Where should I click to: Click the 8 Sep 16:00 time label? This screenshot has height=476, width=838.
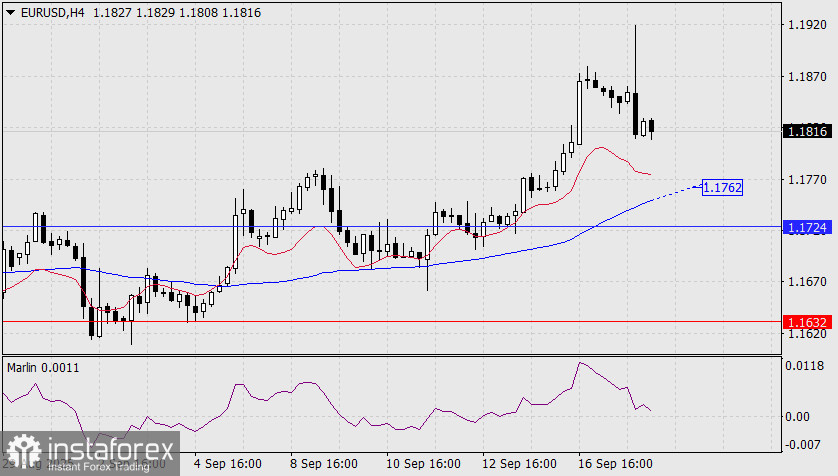pos(323,464)
